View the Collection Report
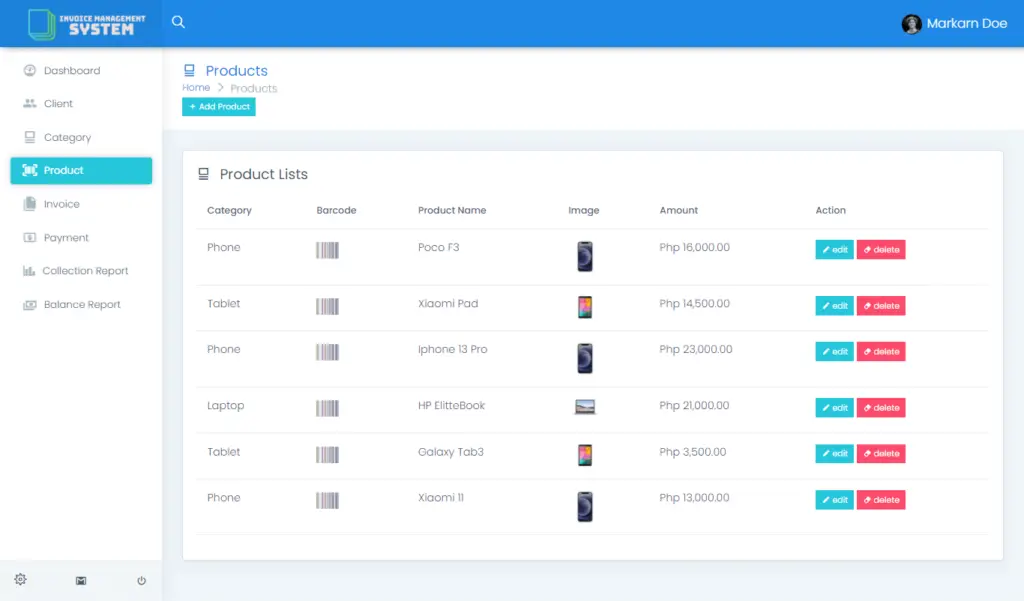 point(85,270)
